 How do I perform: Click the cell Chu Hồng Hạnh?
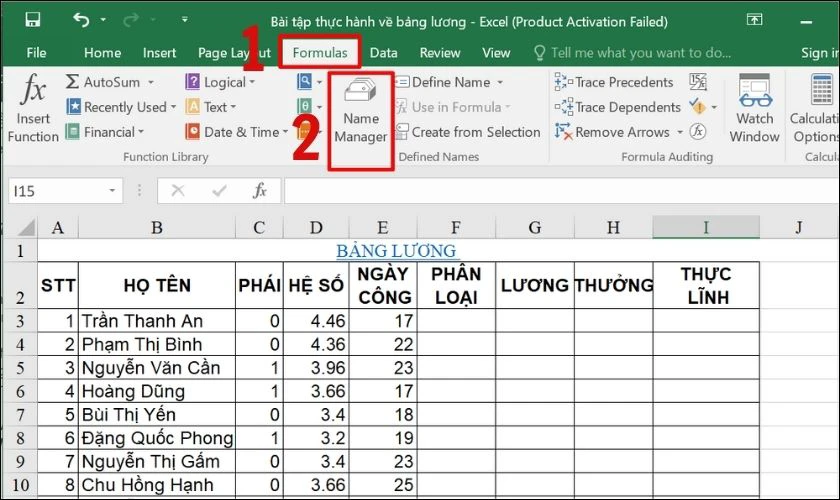pyautogui.click(x=157, y=485)
